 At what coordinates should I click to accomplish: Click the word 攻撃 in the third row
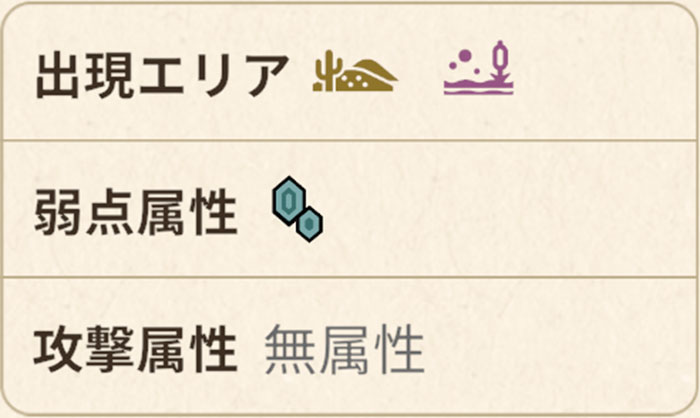[86, 351]
